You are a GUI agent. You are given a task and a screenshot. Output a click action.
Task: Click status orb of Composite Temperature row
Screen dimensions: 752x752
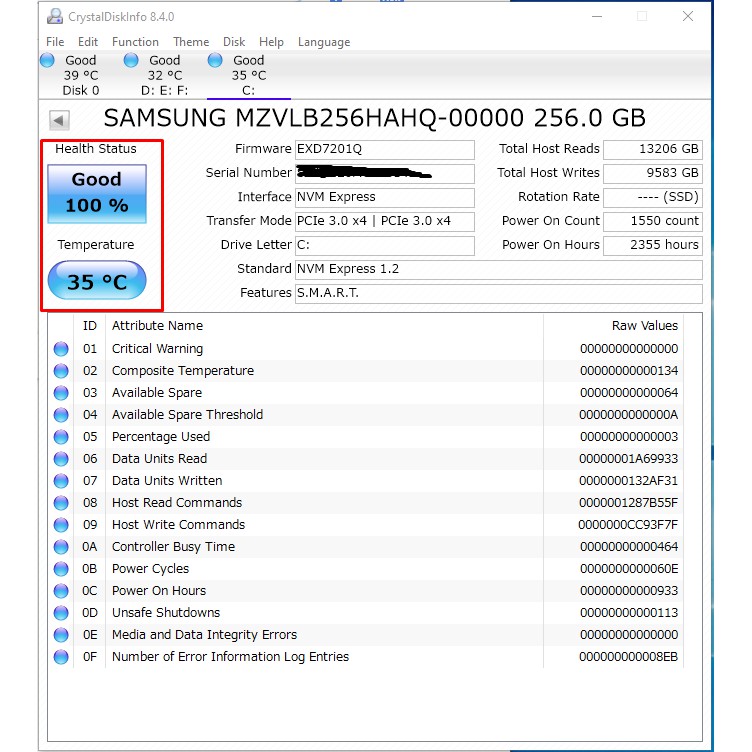[x=61, y=371]
